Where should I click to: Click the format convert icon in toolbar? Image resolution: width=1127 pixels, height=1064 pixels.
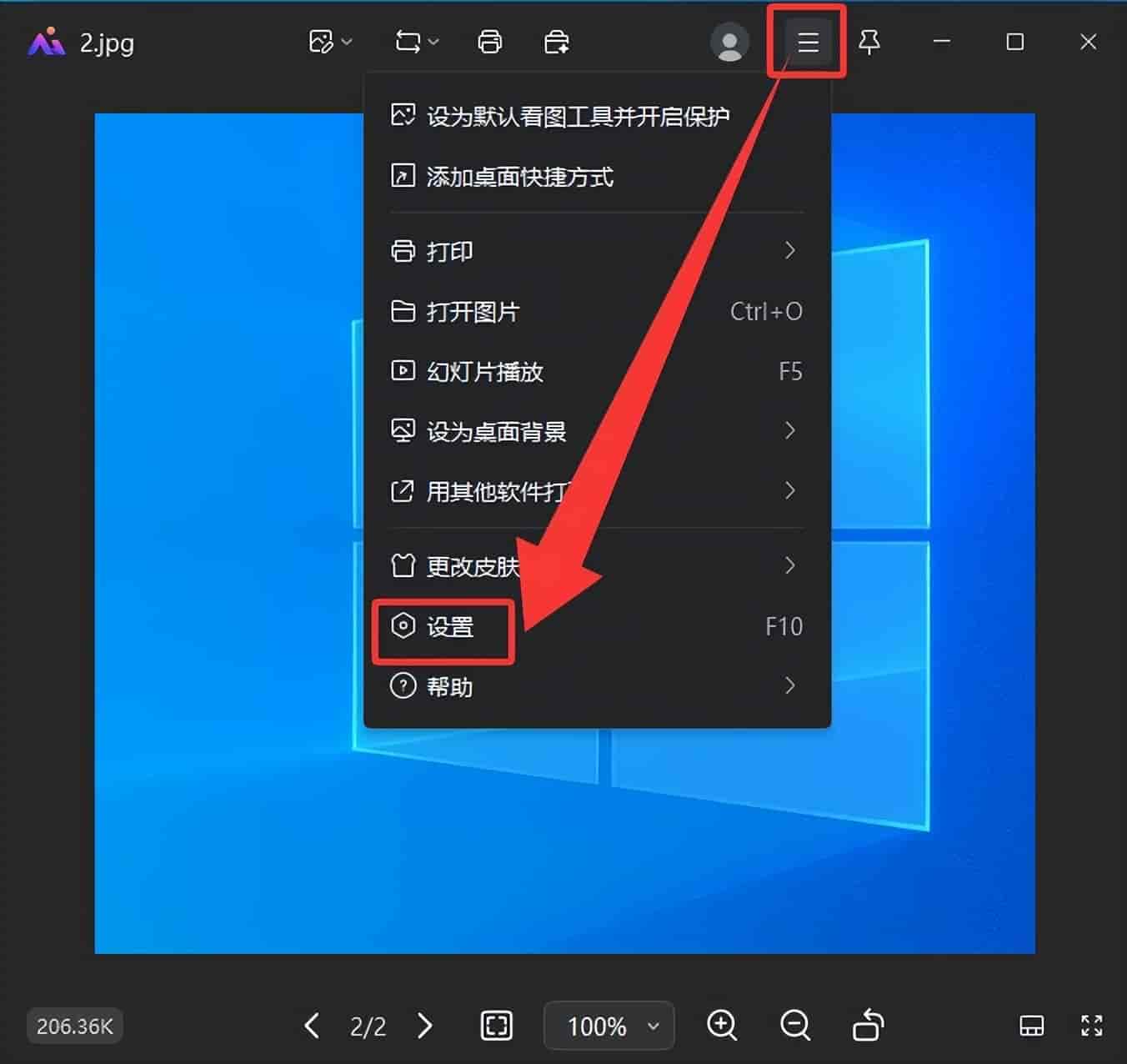(408, 42)
